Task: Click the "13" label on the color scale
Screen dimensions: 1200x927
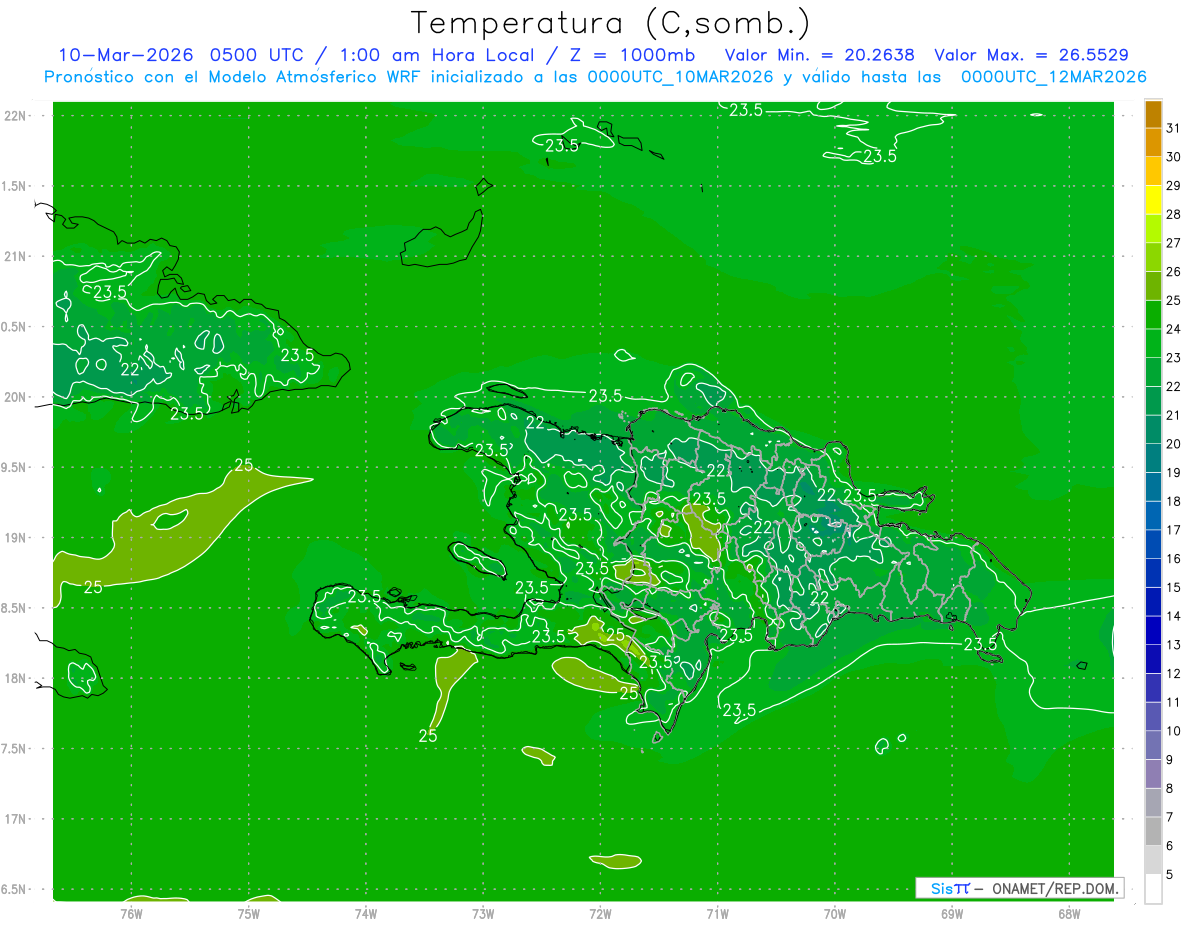Action: coord(1173,645)
